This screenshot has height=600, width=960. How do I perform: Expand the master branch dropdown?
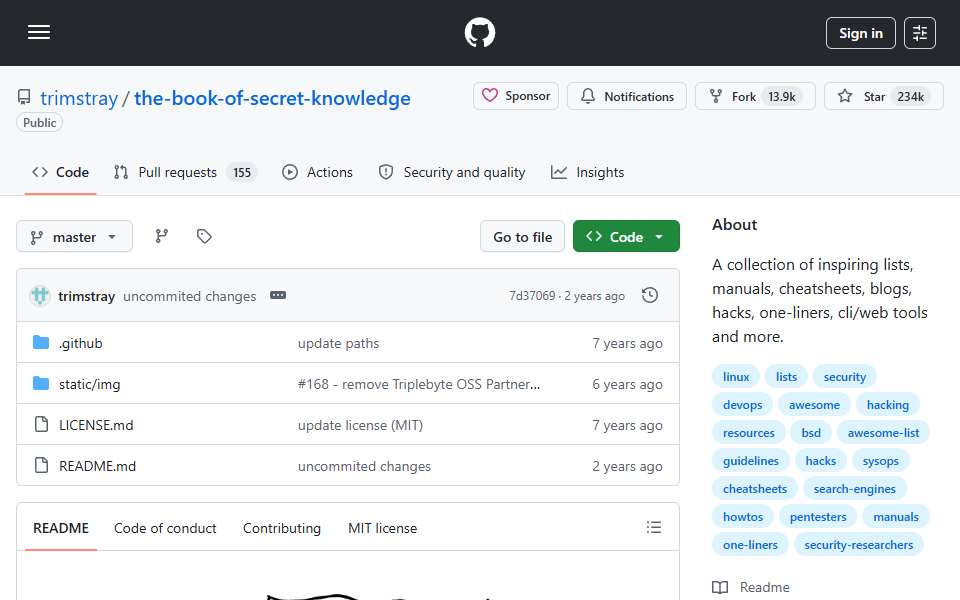click(74, 236)
